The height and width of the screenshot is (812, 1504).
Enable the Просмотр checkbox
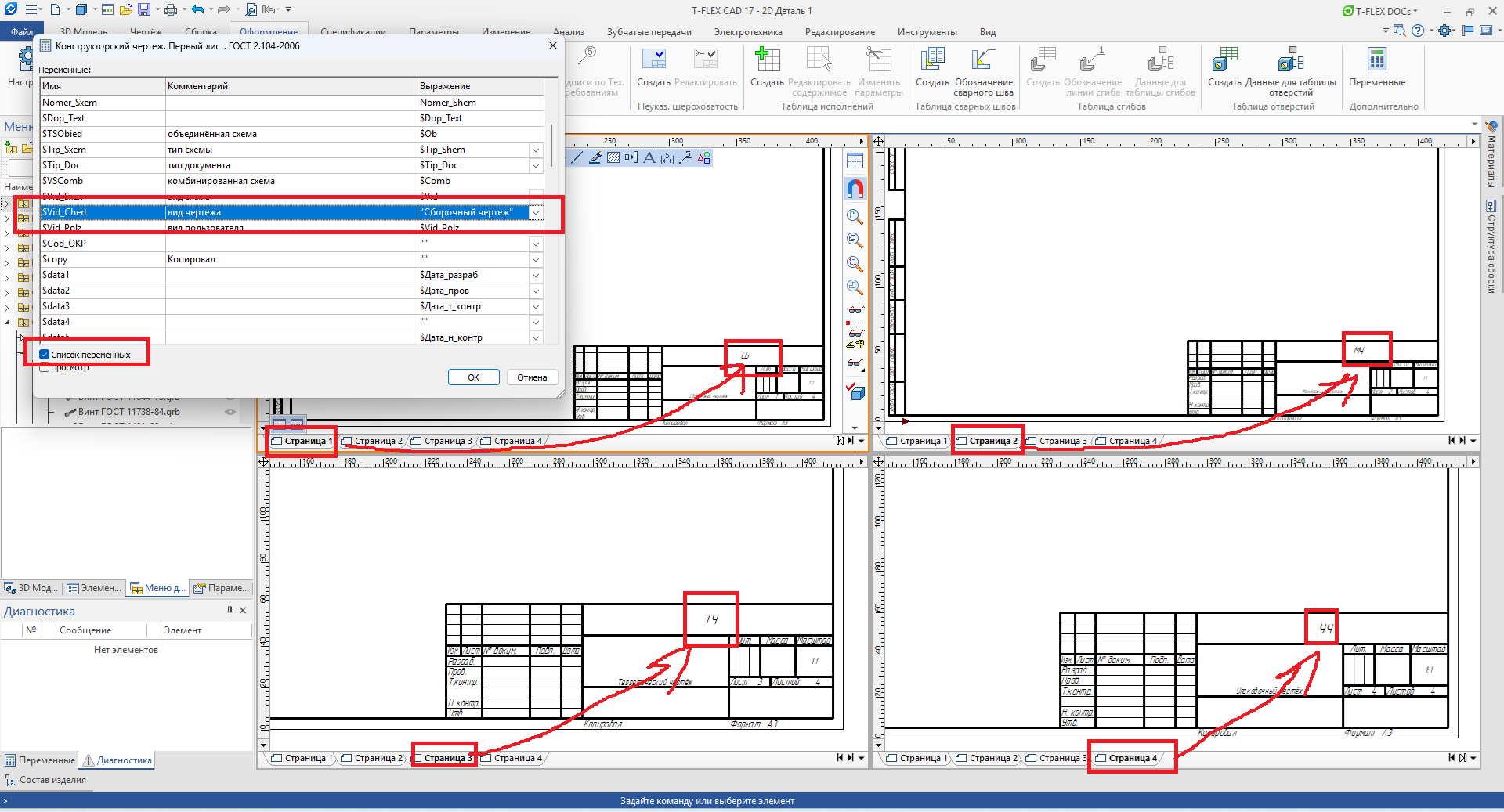pyautogui.click(x=45, y=368)
